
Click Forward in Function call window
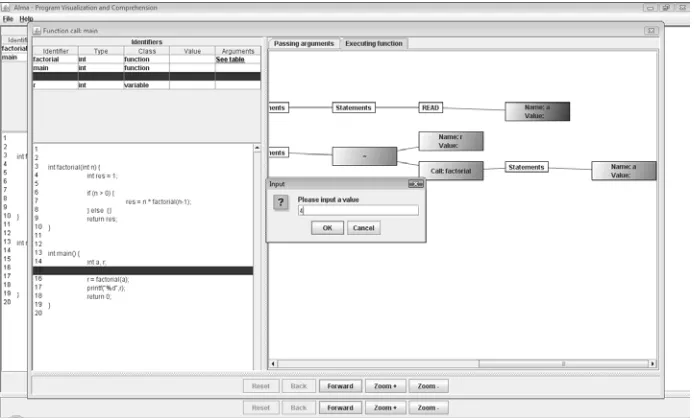click(340, 386)
